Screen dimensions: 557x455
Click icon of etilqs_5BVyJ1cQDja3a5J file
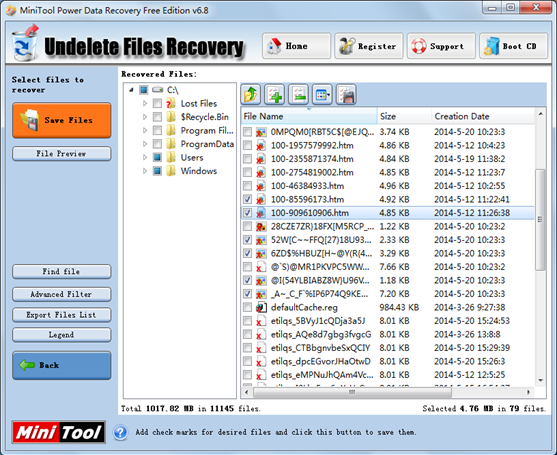pyautogui.click(x=261, y=321)
